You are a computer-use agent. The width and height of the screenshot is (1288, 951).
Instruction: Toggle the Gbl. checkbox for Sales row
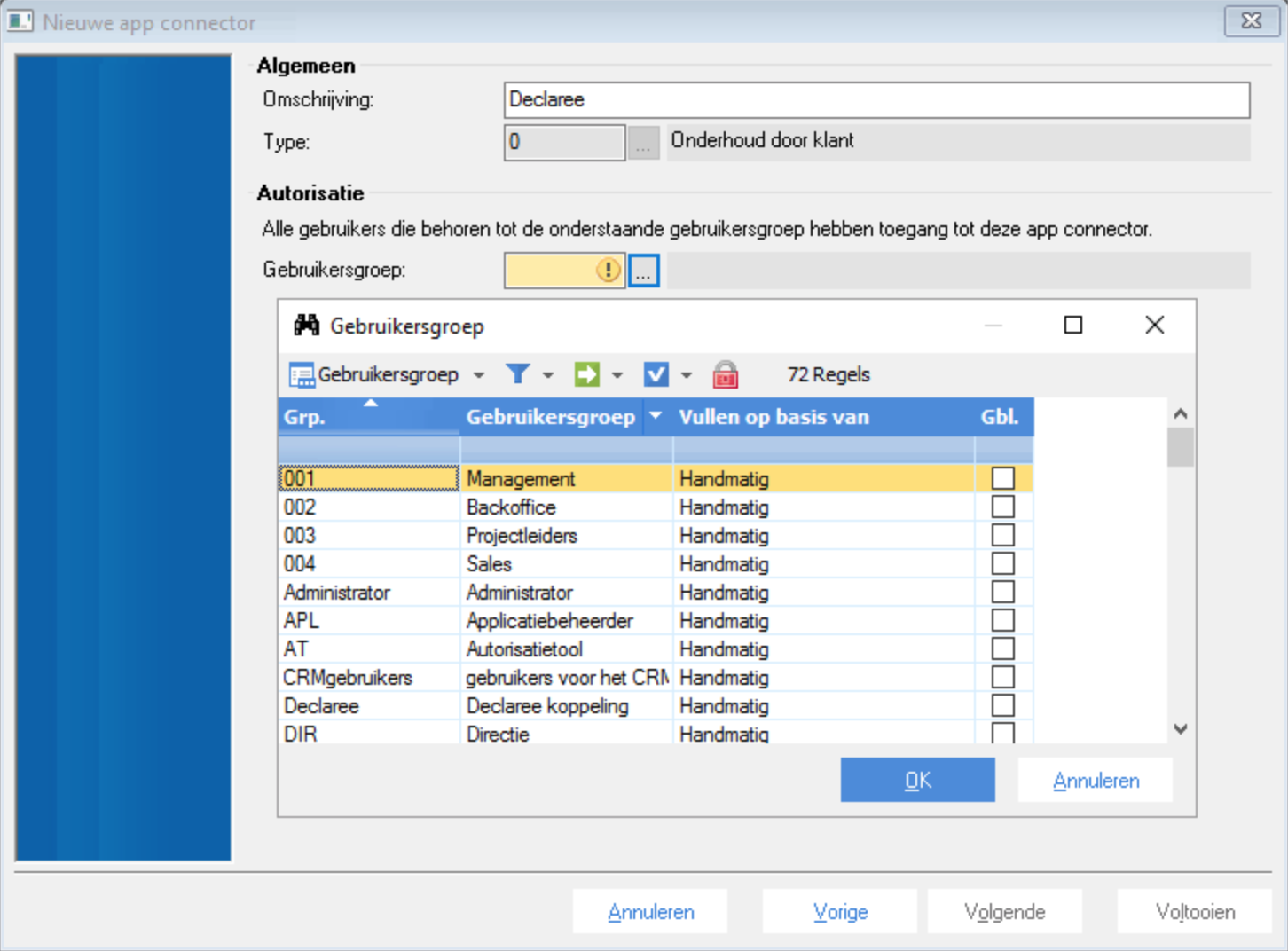pyautogui.click(x=1002, y=563)
